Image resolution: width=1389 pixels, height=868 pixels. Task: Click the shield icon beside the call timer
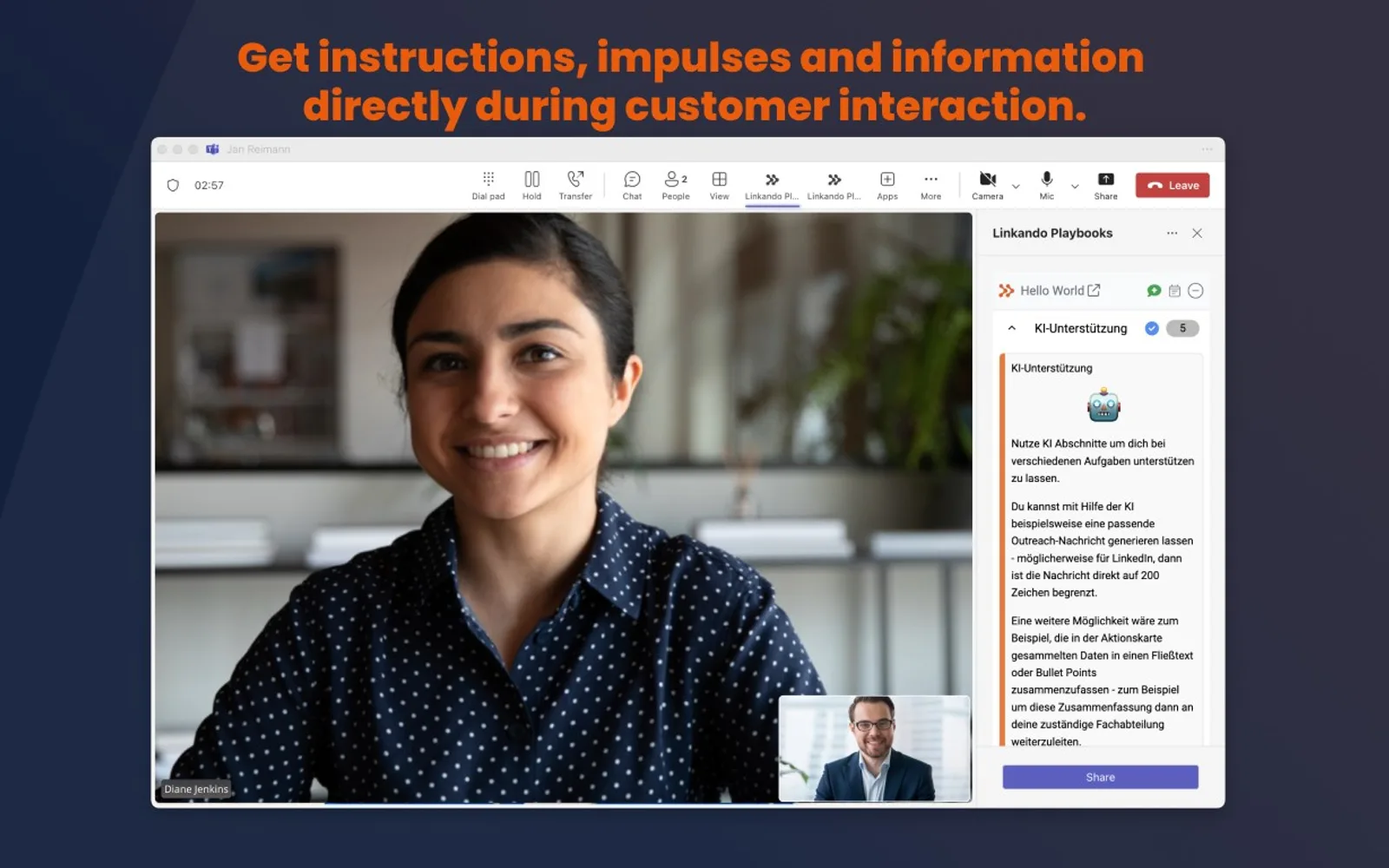click(x=173, y=185)
